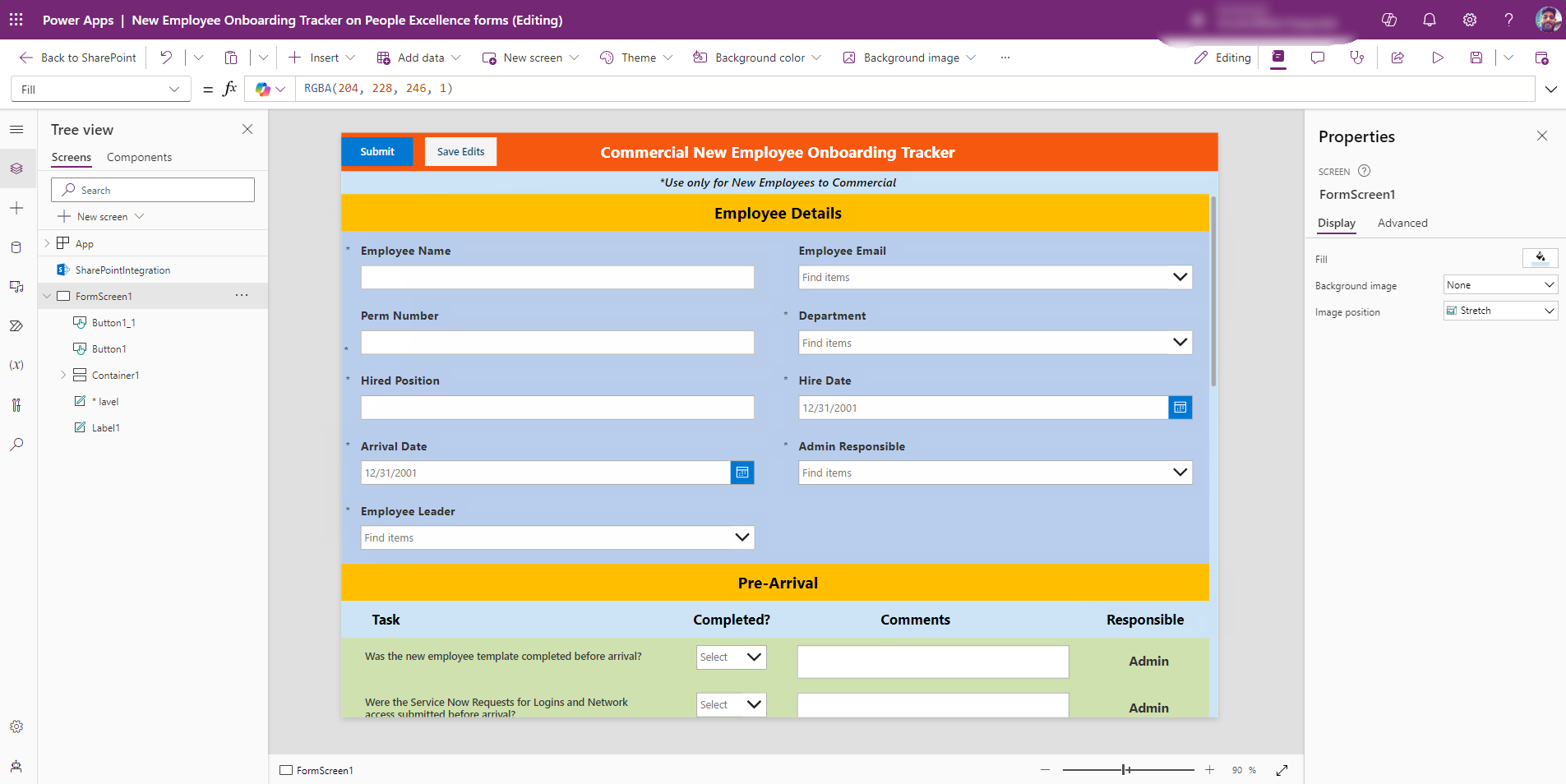
Task: Open Arrival Date calendar picker
Action: pyautogui.click(x=742, y=473)
